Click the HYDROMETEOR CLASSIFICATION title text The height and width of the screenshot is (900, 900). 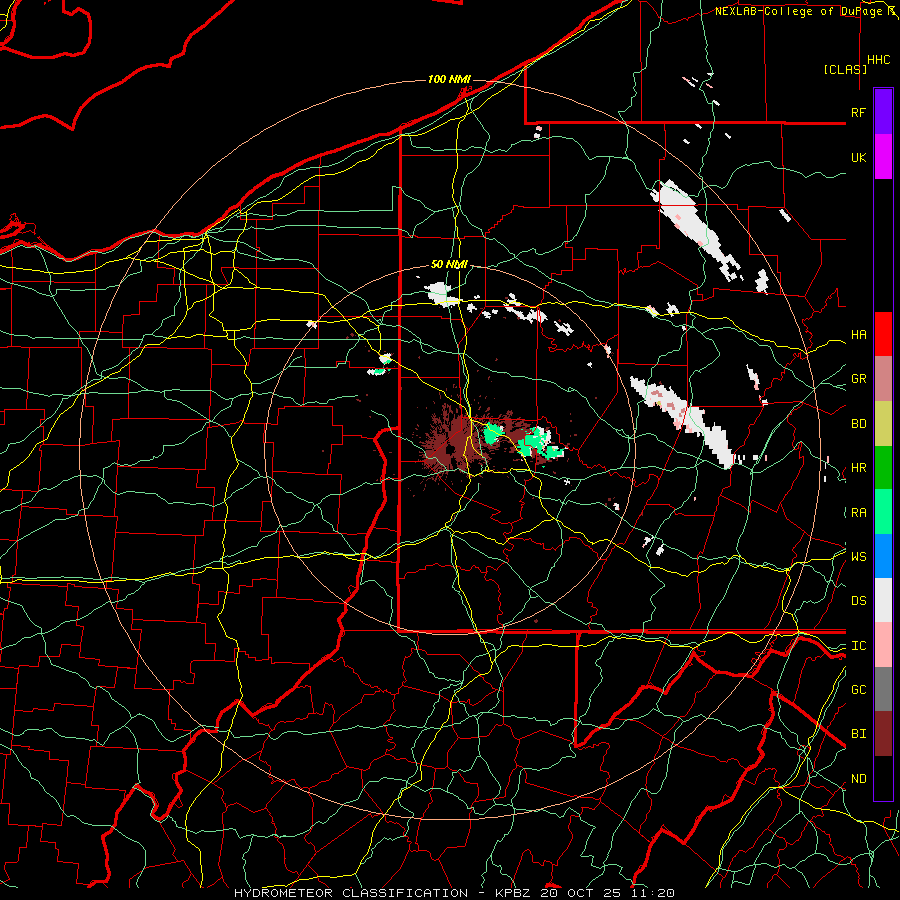pyautogui.click(x=351, y=893)
